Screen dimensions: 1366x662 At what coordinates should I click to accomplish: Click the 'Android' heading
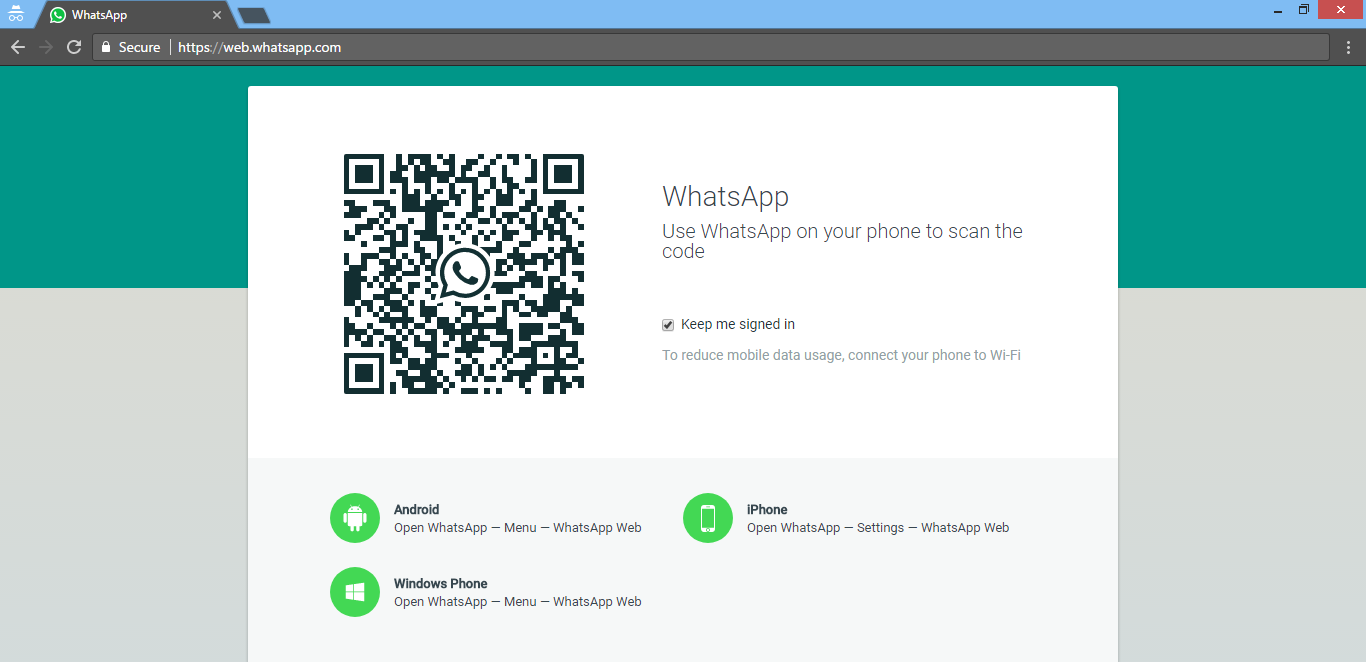(416, 510)
